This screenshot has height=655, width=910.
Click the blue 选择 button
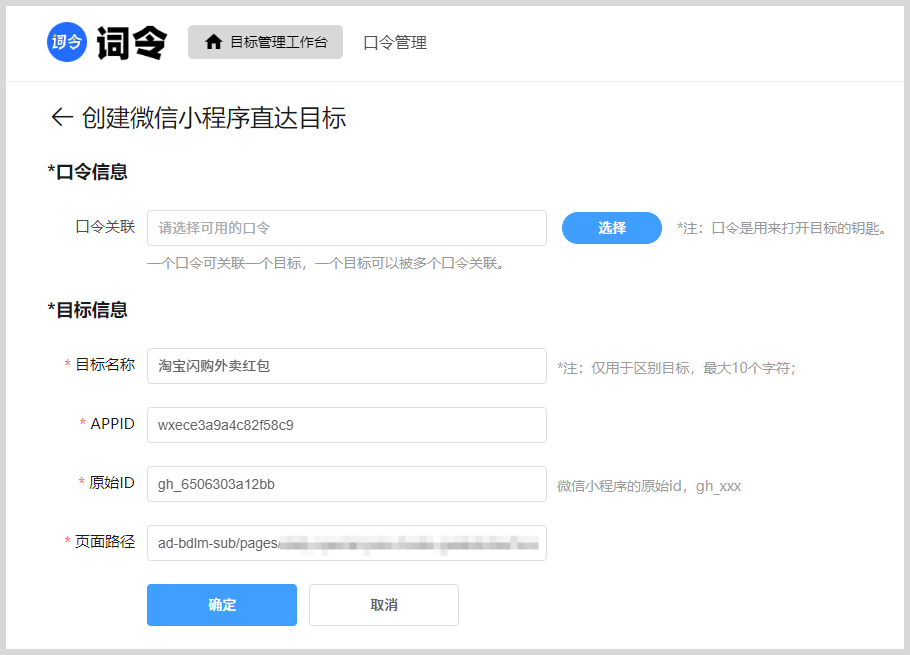pos(612,228)
